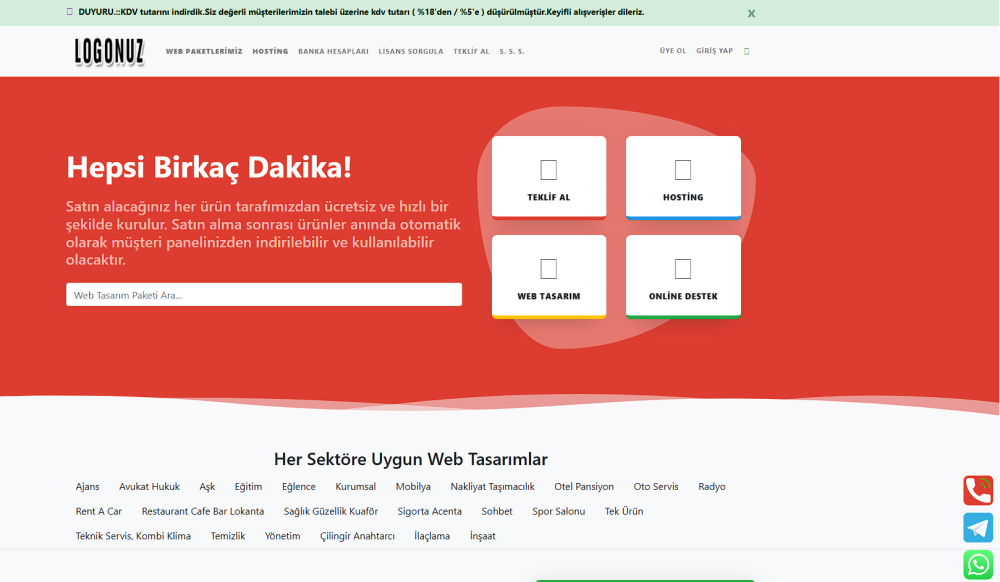Open the Otel Pansiyon category
The height and width of the screenshot is (582, 1000).
tap(584, 487)
